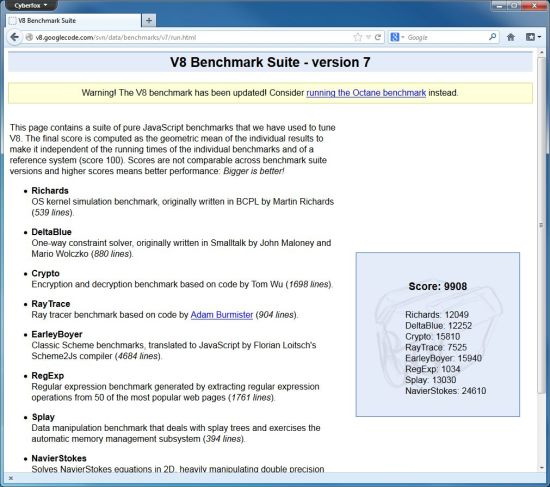
Task: Click the NavierStokes benchmark heading
Action: click(59, 458)
